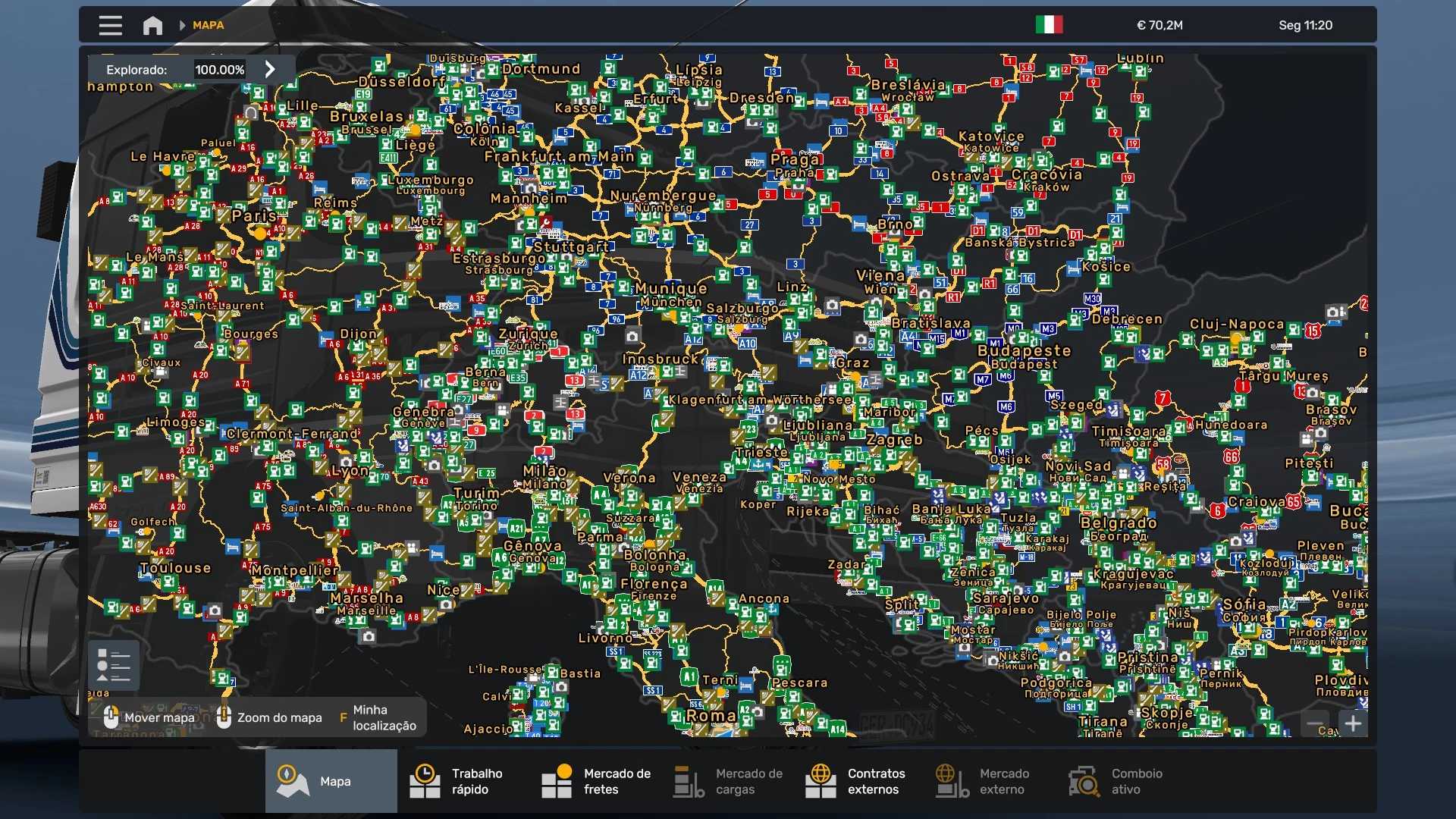Zoom in the map with plus button
Screen dimensions: 1456x819
[1354, 723]
